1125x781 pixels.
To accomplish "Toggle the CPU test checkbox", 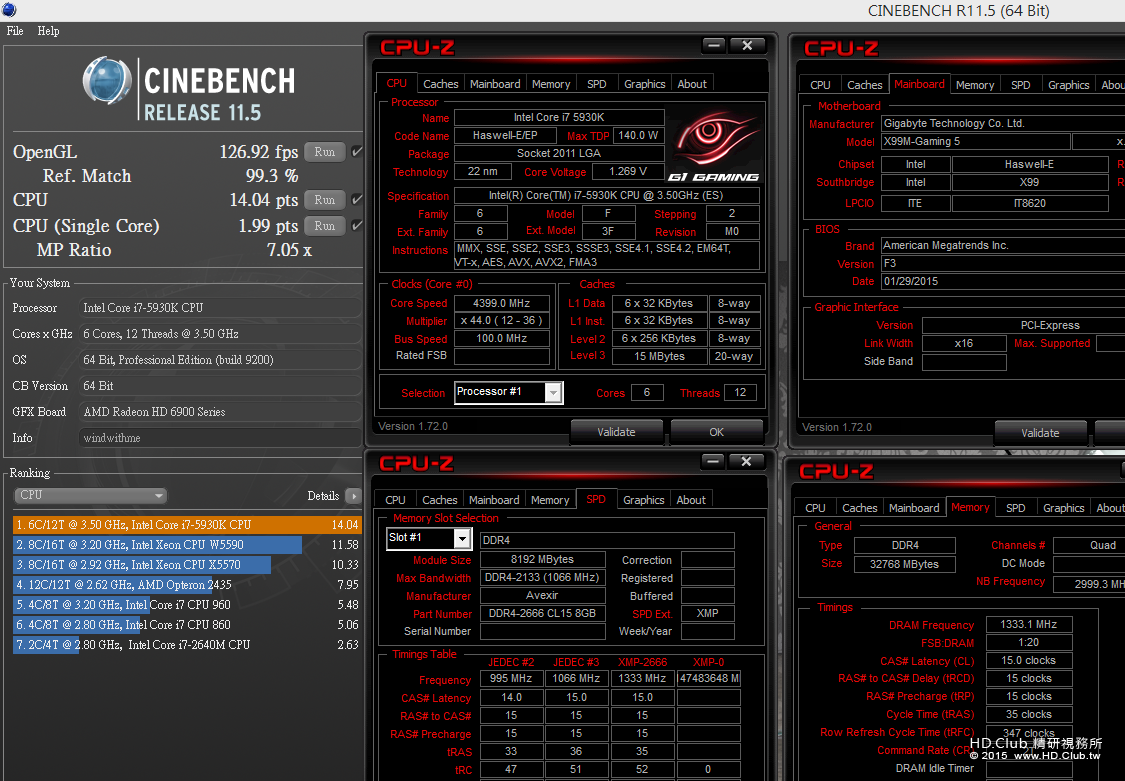I will click(357, 199).
